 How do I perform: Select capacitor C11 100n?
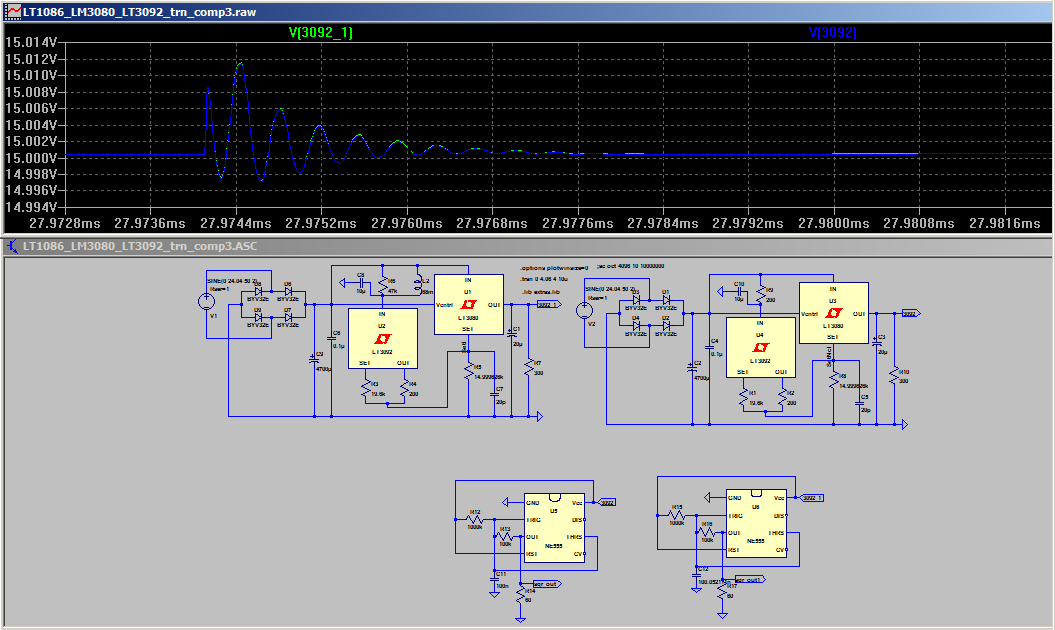tap(495, 578)
